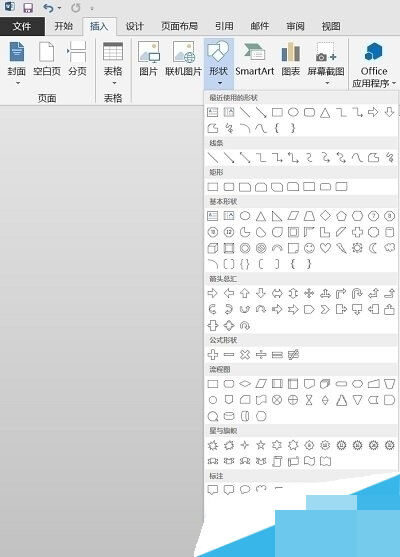Screen dimensions: 400x557
Task: Select the rounded rectangle in 矩形 section
Action: (x=229, y=187)
